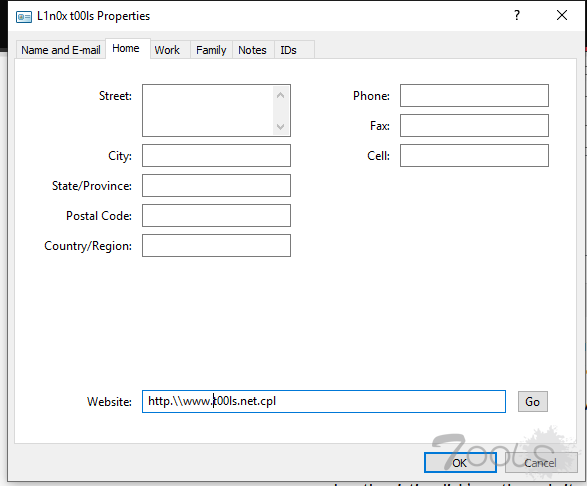Go to the Notes tab
The height and width of the screenshot is (486, 587).
click(x=252, y=50)
